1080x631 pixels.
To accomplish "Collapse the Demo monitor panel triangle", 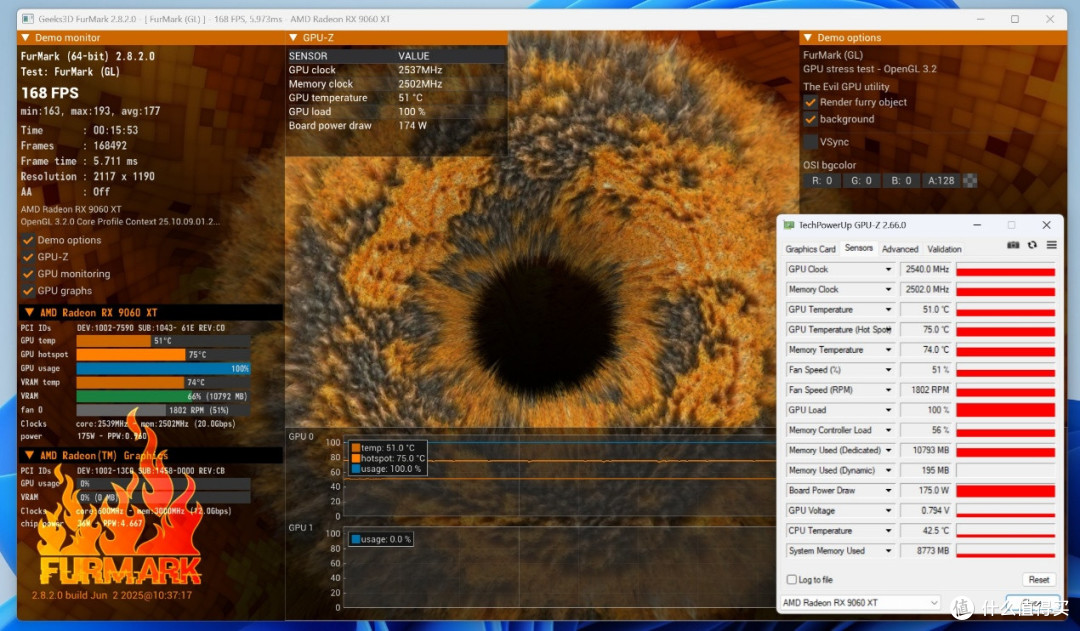I will (x=25, y=37).
